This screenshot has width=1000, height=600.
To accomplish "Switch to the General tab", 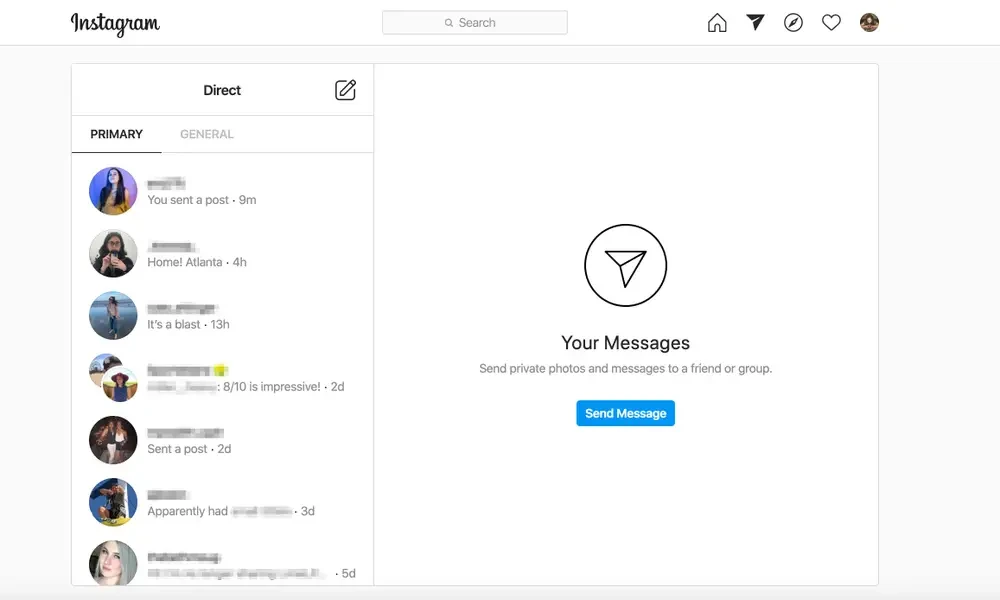I will click(207, 133).
